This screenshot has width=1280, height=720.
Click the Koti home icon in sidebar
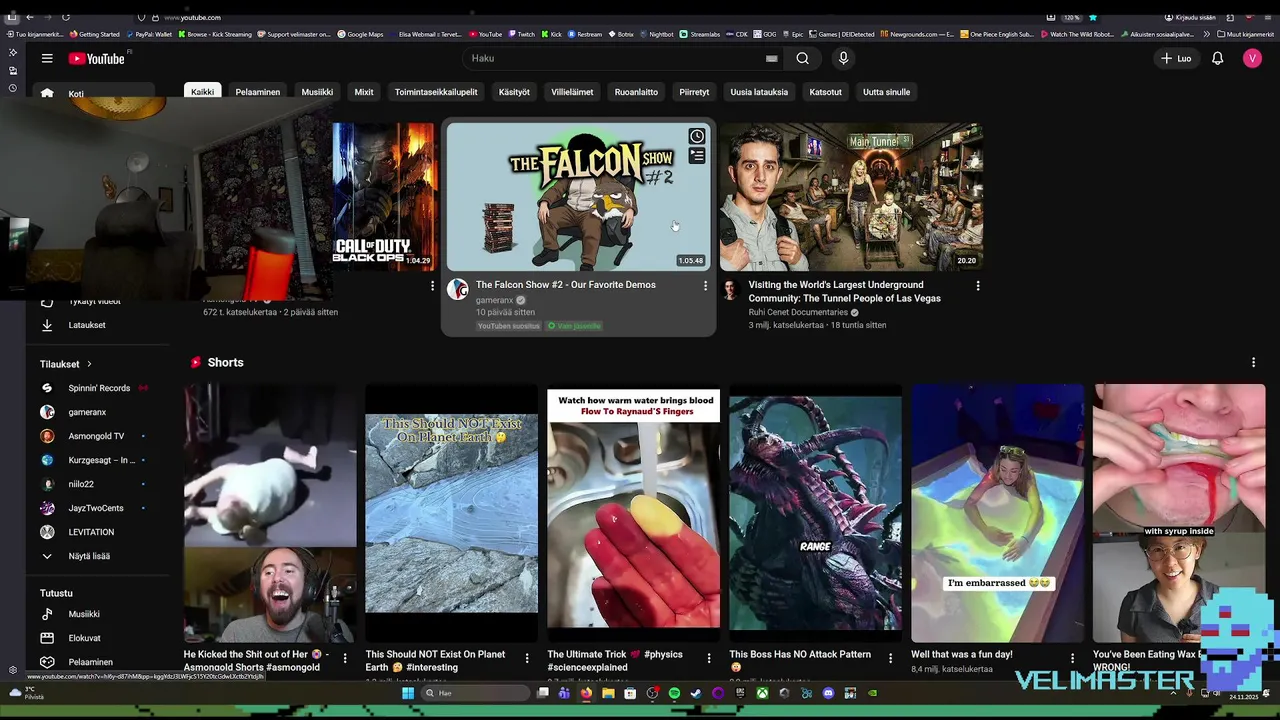(47, 93)
